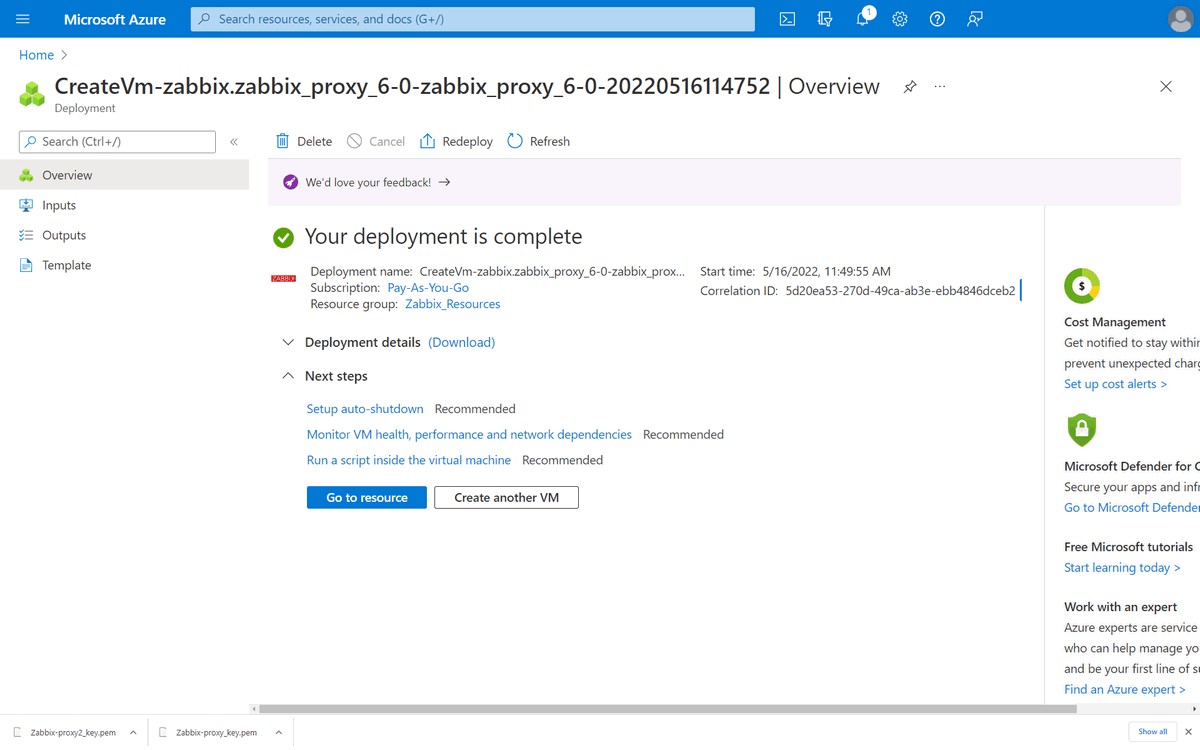Open the notifications bell

click(863, 19)
